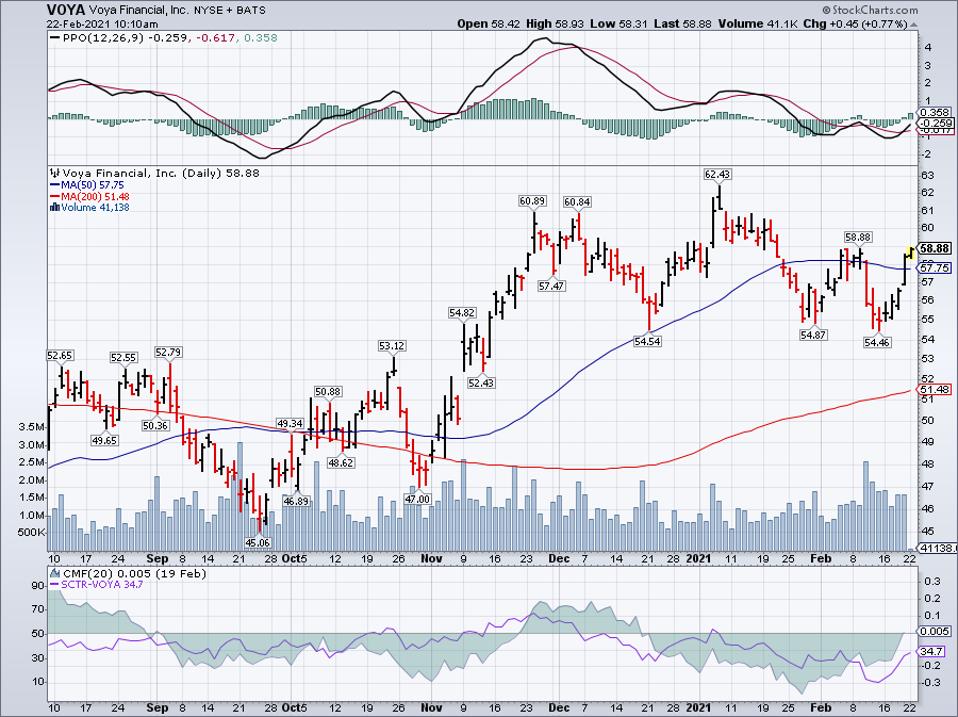This screenshot has width=958, height=717.
Task: Click the 54.46 low price label
Action: [877, 343]
